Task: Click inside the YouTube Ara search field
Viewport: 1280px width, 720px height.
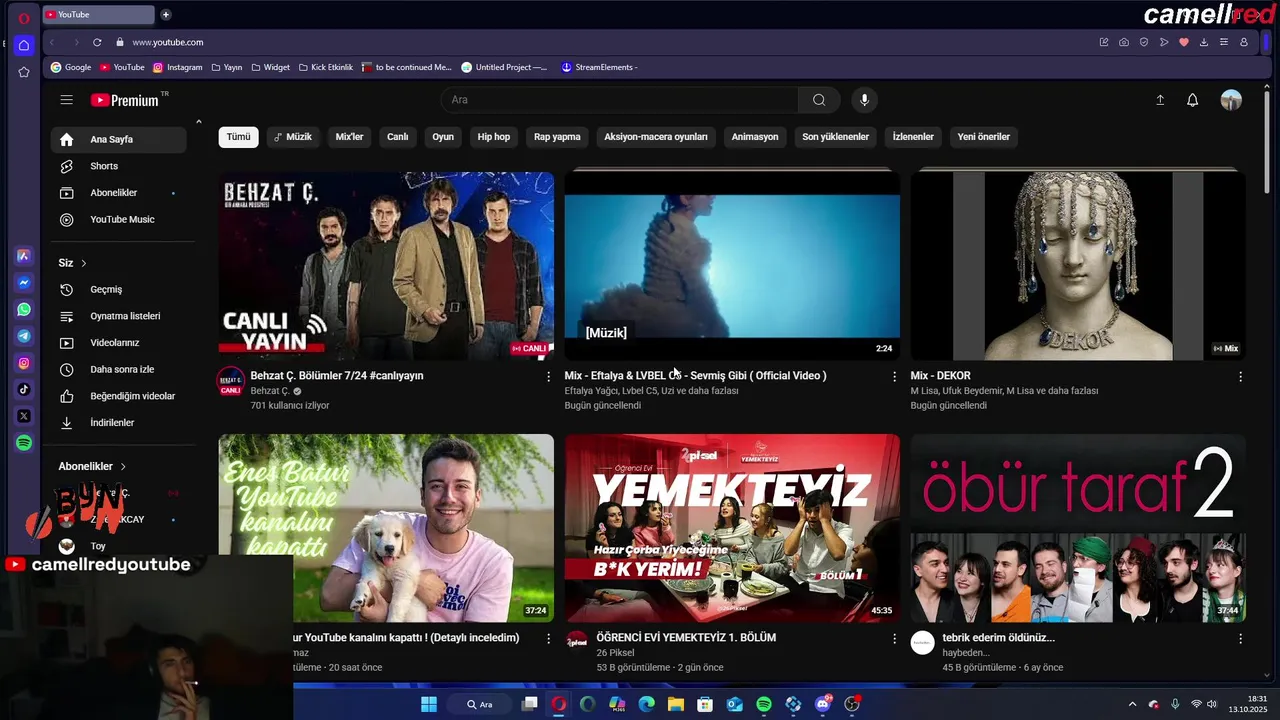Action: pos(619,100)
